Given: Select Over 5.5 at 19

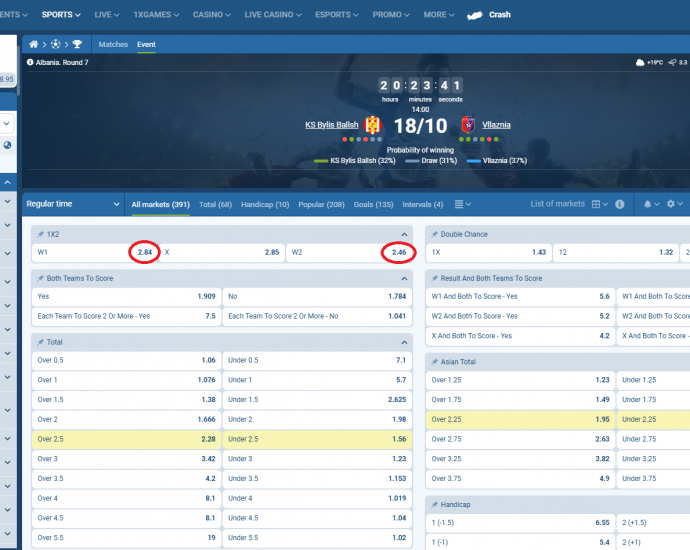Looking at the screenshot, I should point(126,538).
